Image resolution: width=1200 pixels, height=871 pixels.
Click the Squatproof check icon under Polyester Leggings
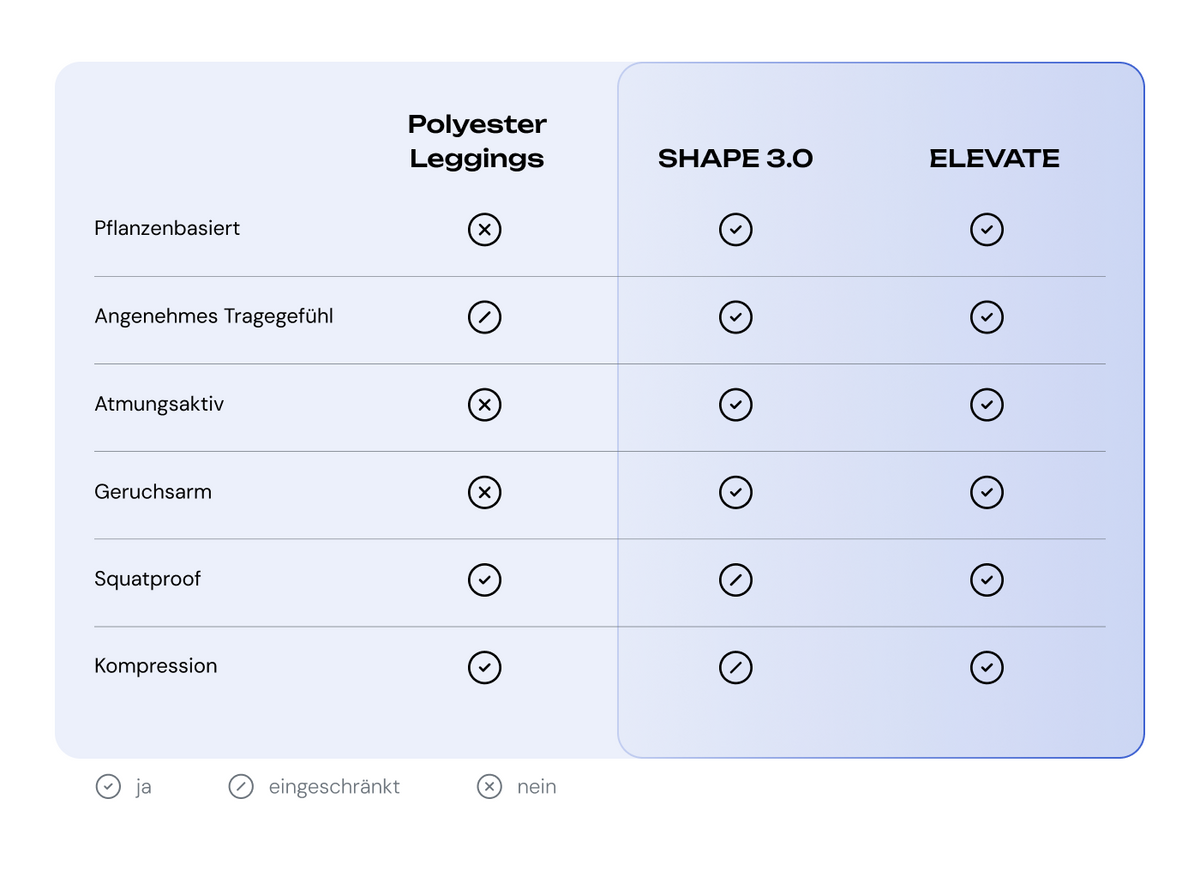(x=485, y=580)
